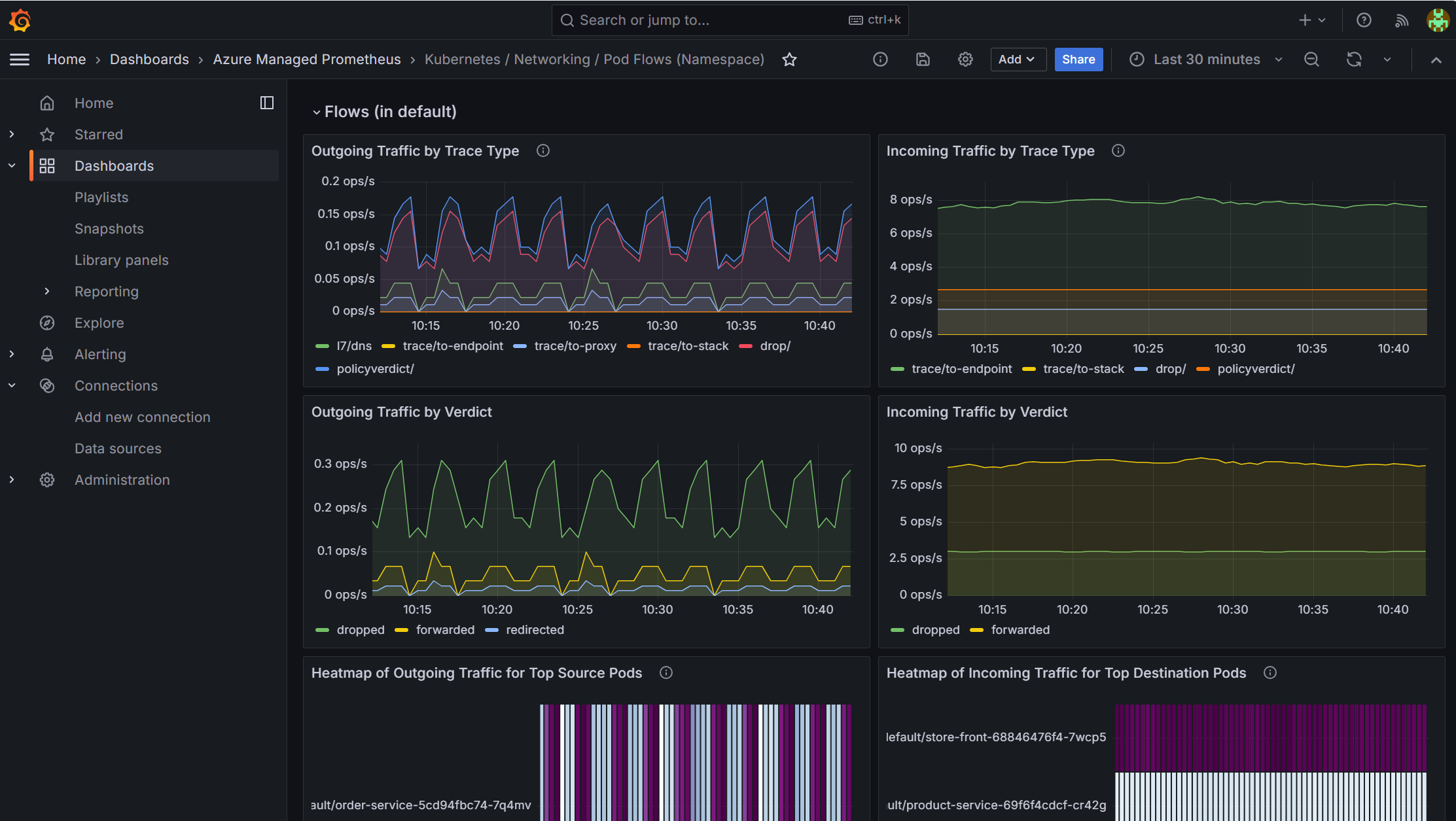Show info for Outgoing Heatmap panel
Viewport: 1456px width, 821px height.
(666, 673)
